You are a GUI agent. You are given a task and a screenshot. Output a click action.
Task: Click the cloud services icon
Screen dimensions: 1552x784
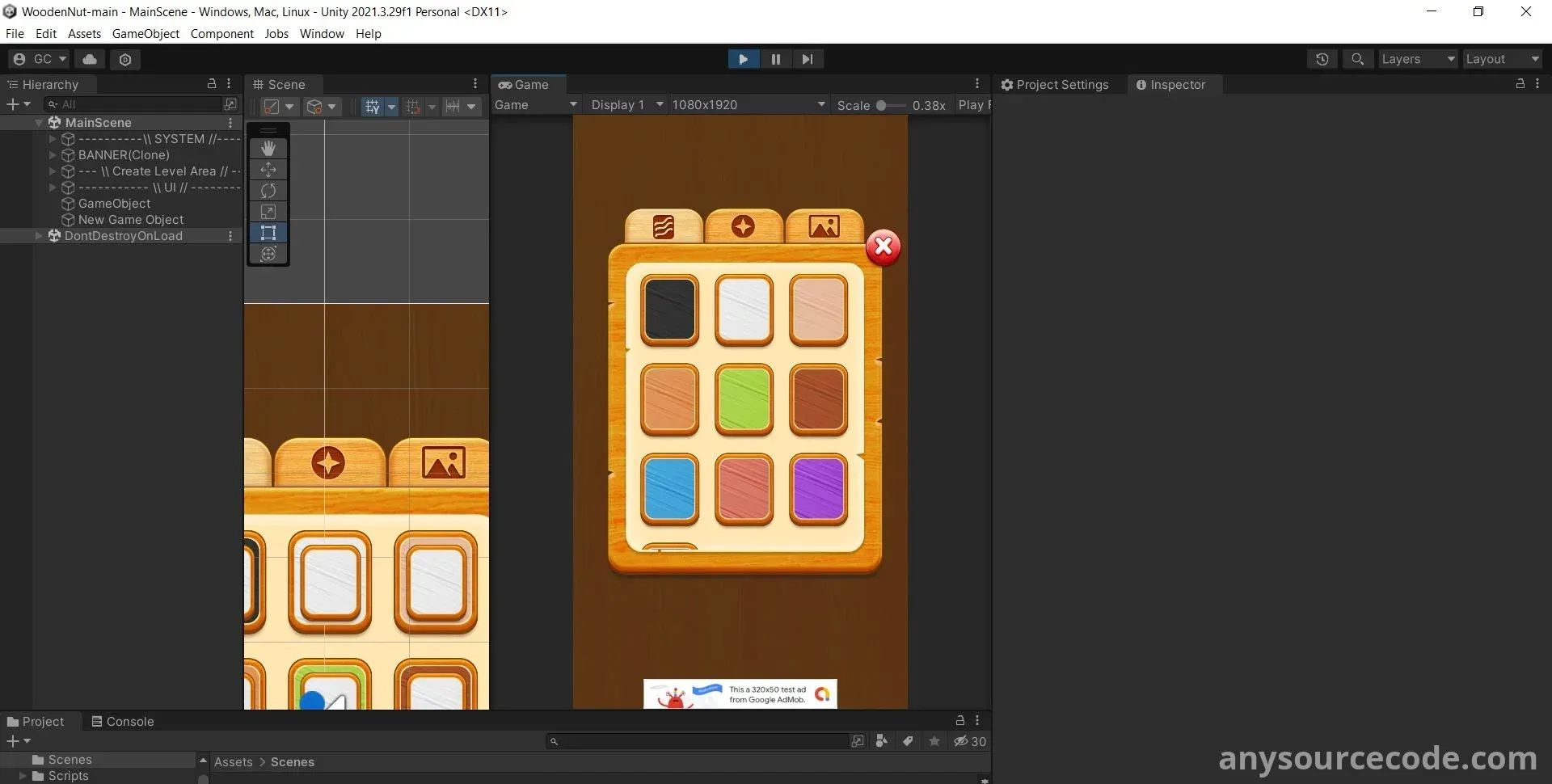pyautogui.click(x=90, y=59)
